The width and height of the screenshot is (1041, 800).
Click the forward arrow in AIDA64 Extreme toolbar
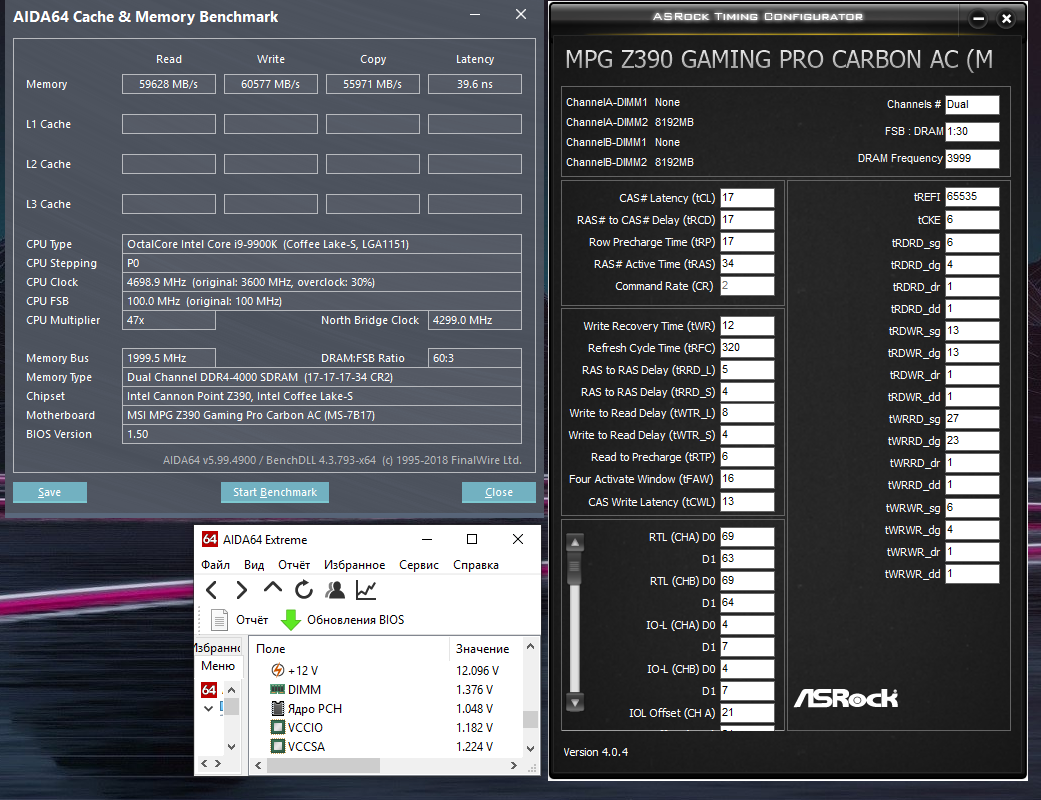(x=242, y=590)
